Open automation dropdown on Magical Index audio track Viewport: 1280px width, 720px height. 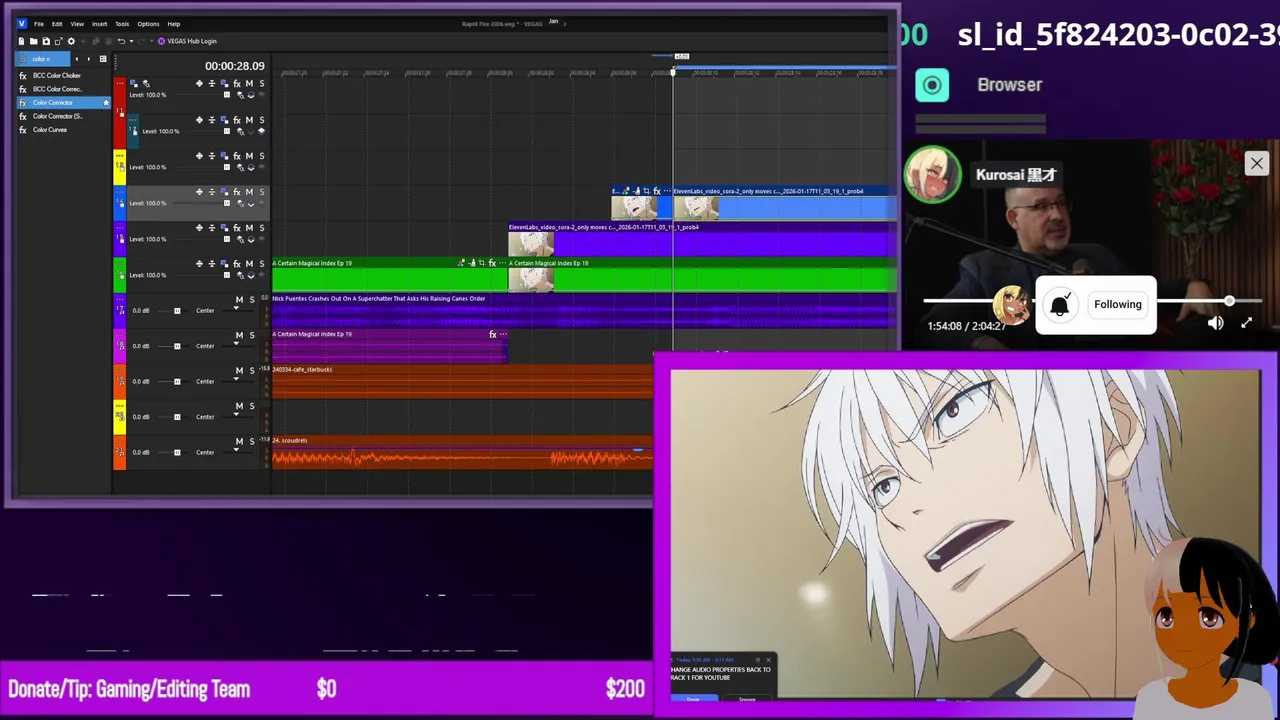tap(237, 344)
